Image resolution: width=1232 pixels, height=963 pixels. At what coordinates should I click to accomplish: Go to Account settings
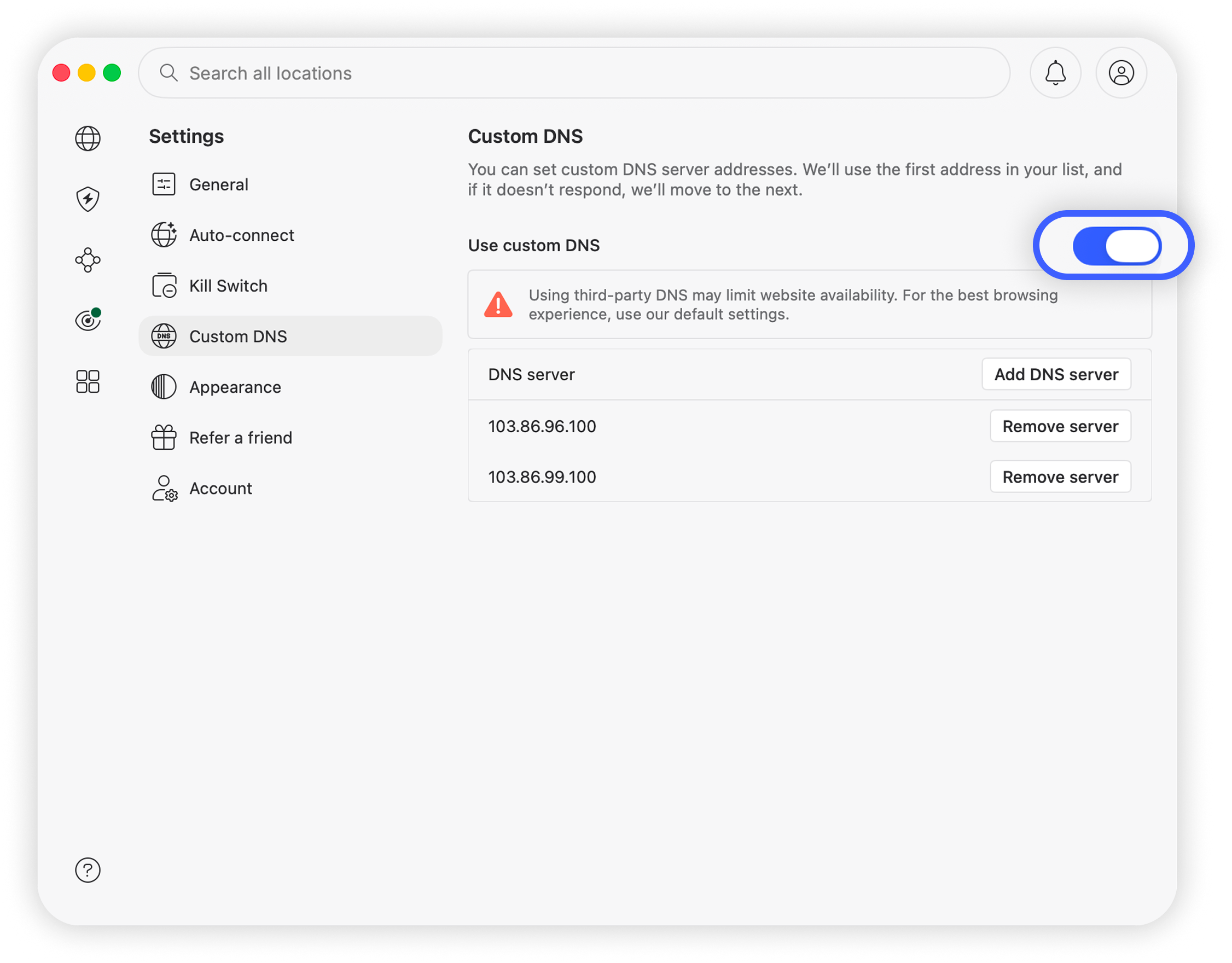290,489
